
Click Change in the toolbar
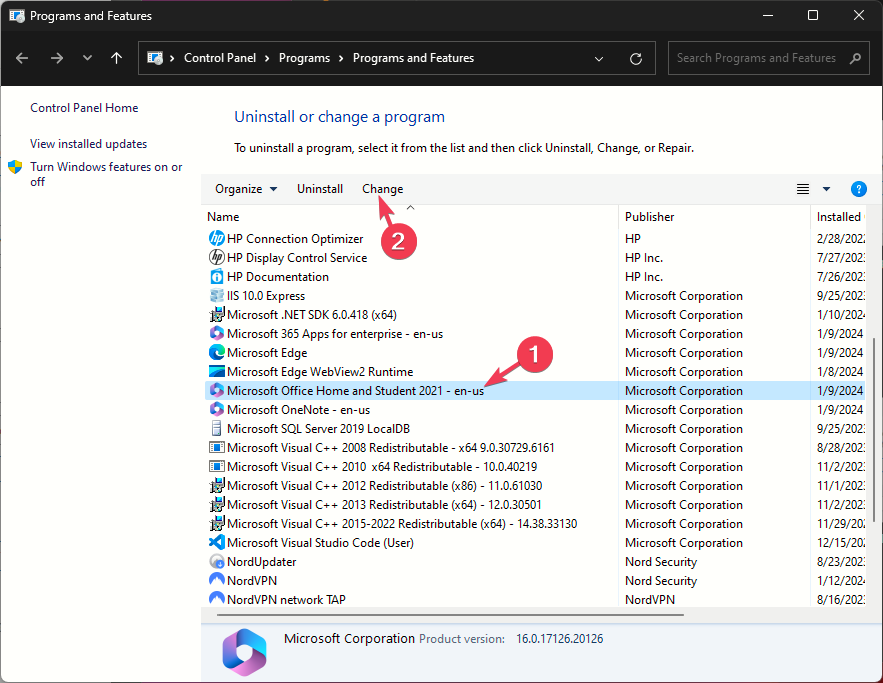click(383, 189)
